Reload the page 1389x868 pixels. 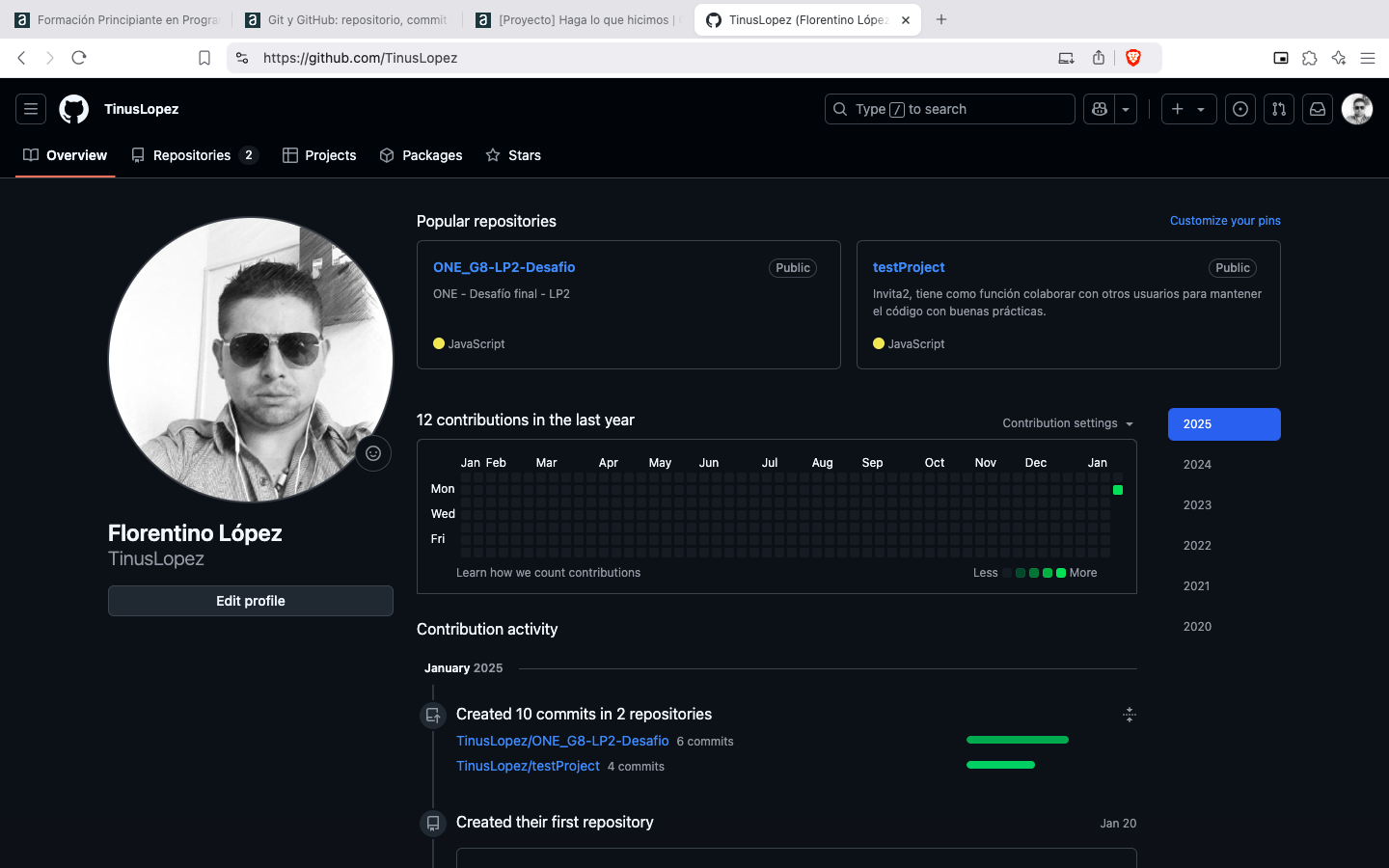click(x=79, y=58)
